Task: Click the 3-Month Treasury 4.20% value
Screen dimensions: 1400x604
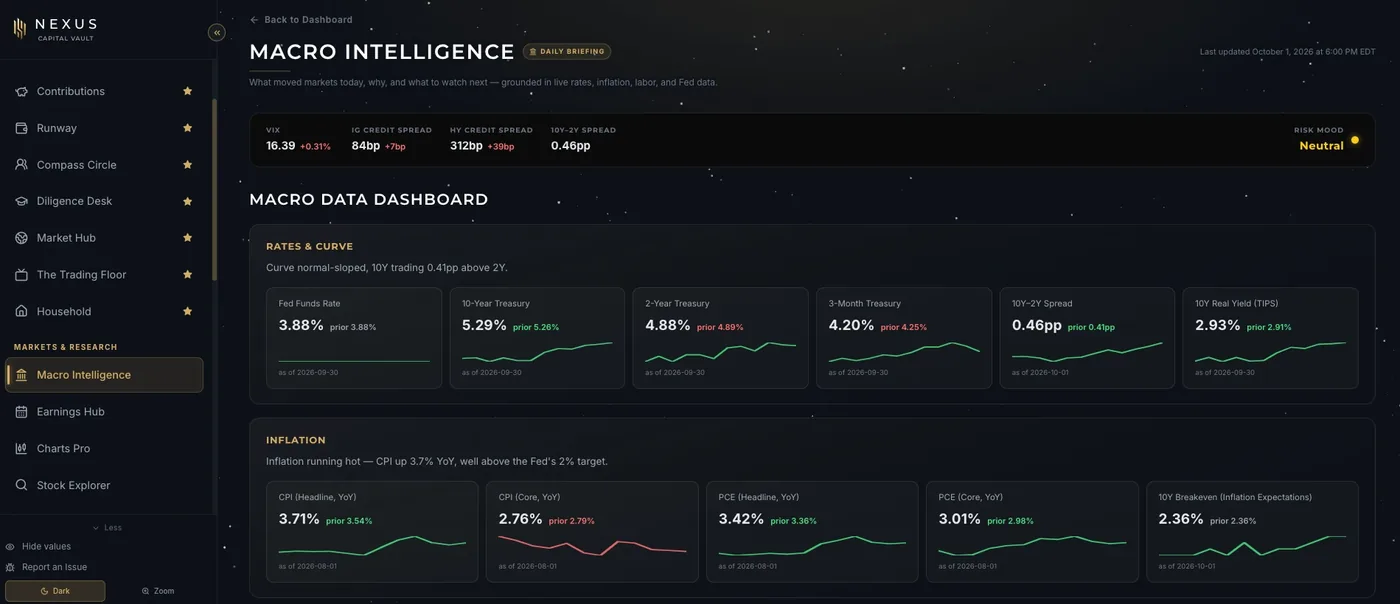Action: [851, 325]
